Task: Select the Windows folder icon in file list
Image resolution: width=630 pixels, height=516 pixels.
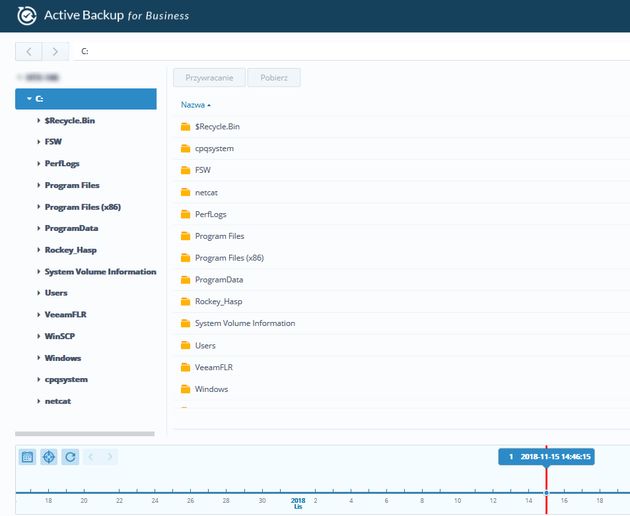Action: pos(185,389)
